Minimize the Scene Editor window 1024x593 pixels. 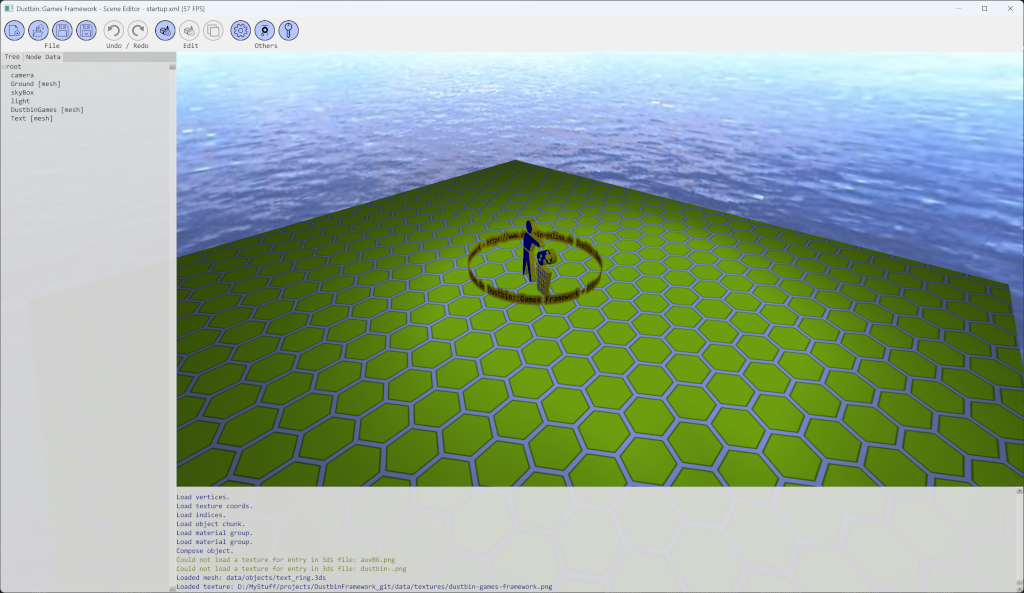click(959, 8)
